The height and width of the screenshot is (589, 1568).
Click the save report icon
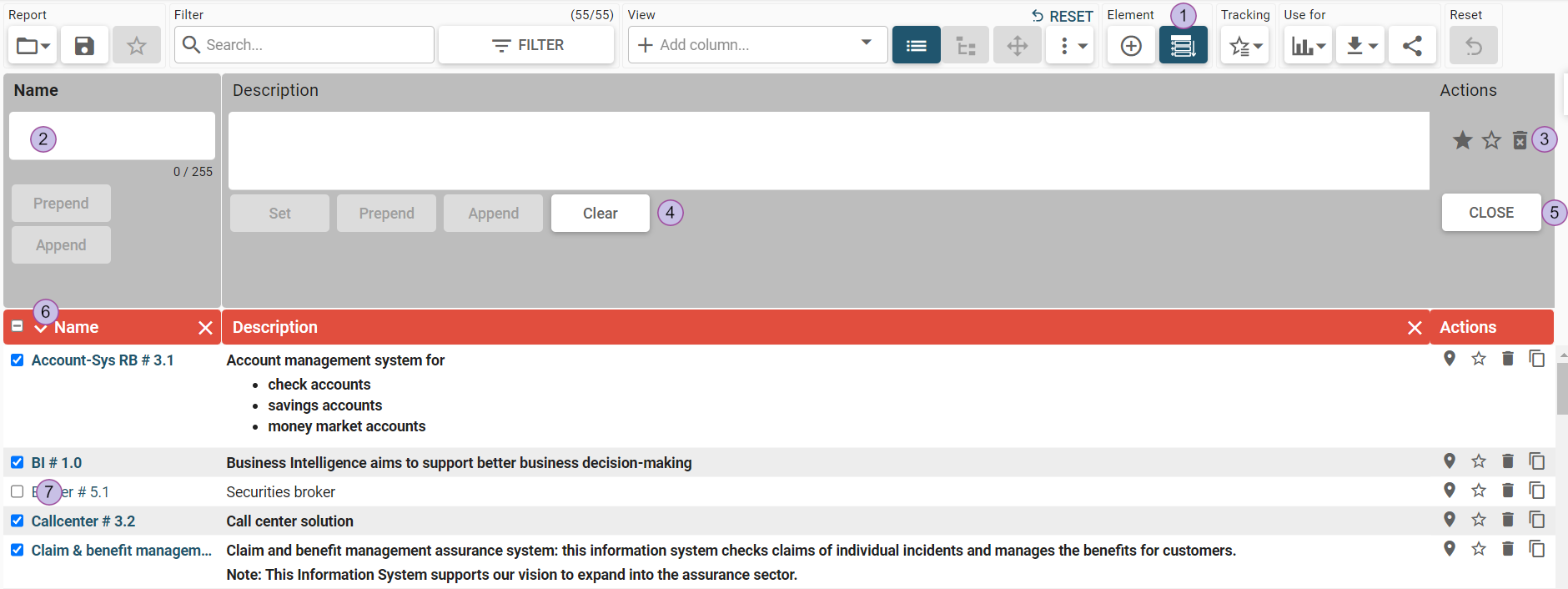84,46
